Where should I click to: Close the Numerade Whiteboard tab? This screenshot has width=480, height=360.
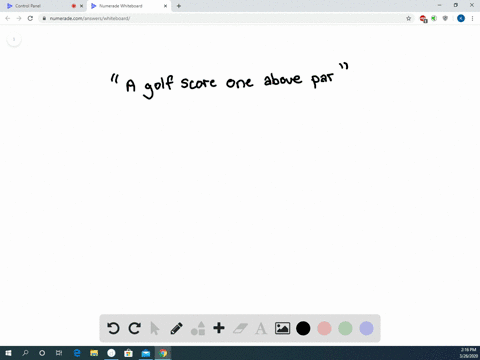coord(165,6)
